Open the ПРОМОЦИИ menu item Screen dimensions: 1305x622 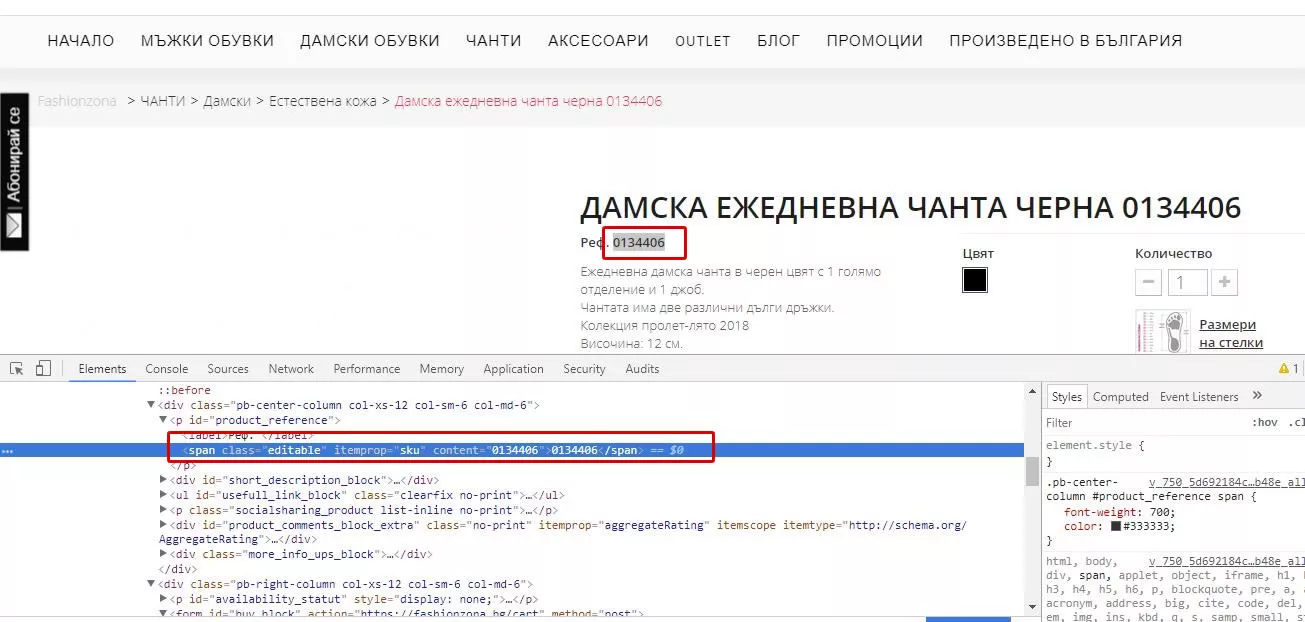click(x=874, y=41)
